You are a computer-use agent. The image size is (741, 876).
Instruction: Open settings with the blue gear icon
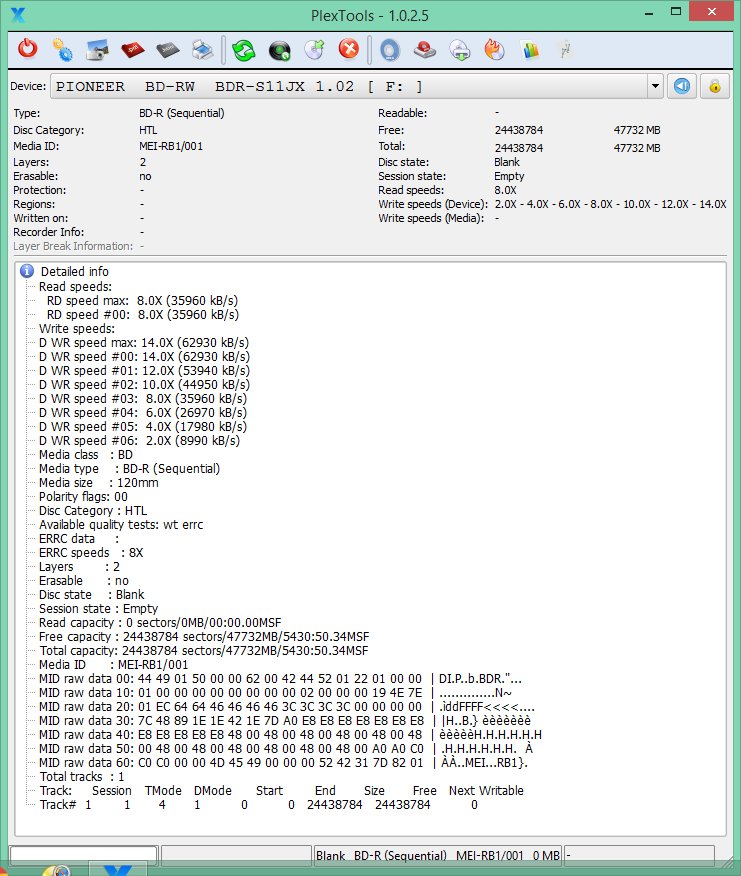pos(62,49)
